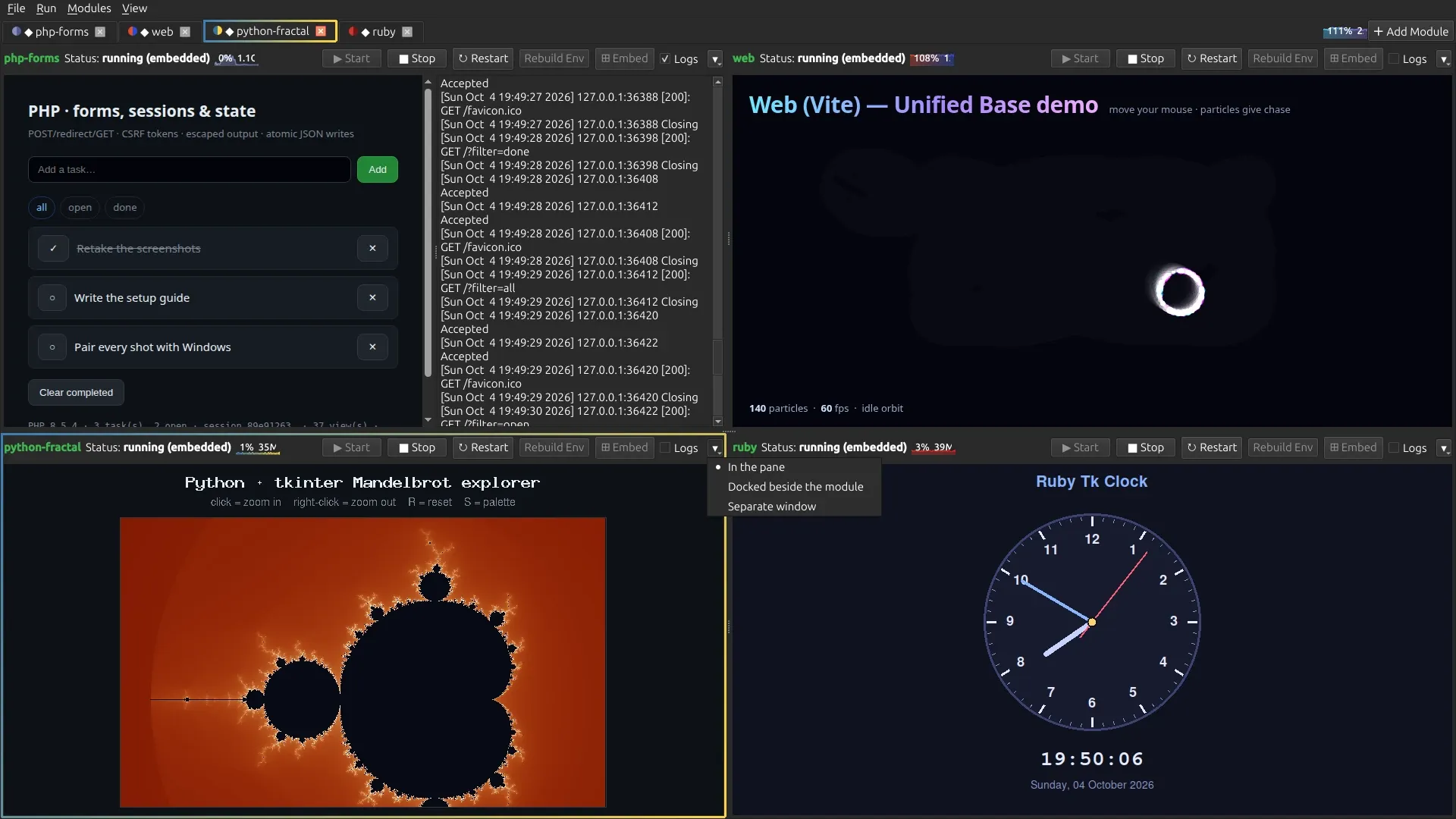Filter tasks by 'open'
The width and height of the screenshot is (1456, 819).
tap(80, 207)
